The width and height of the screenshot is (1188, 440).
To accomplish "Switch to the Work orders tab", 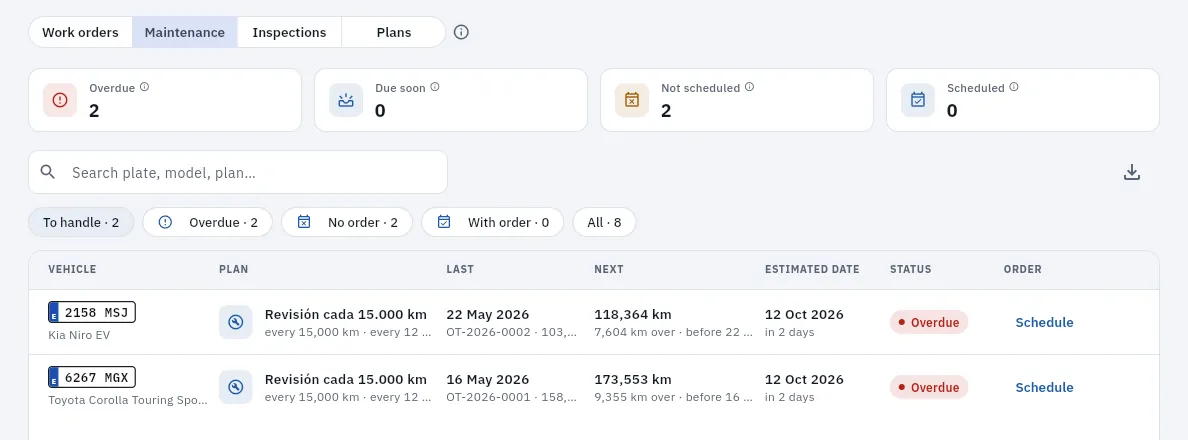I will click(x=80, y=33).
